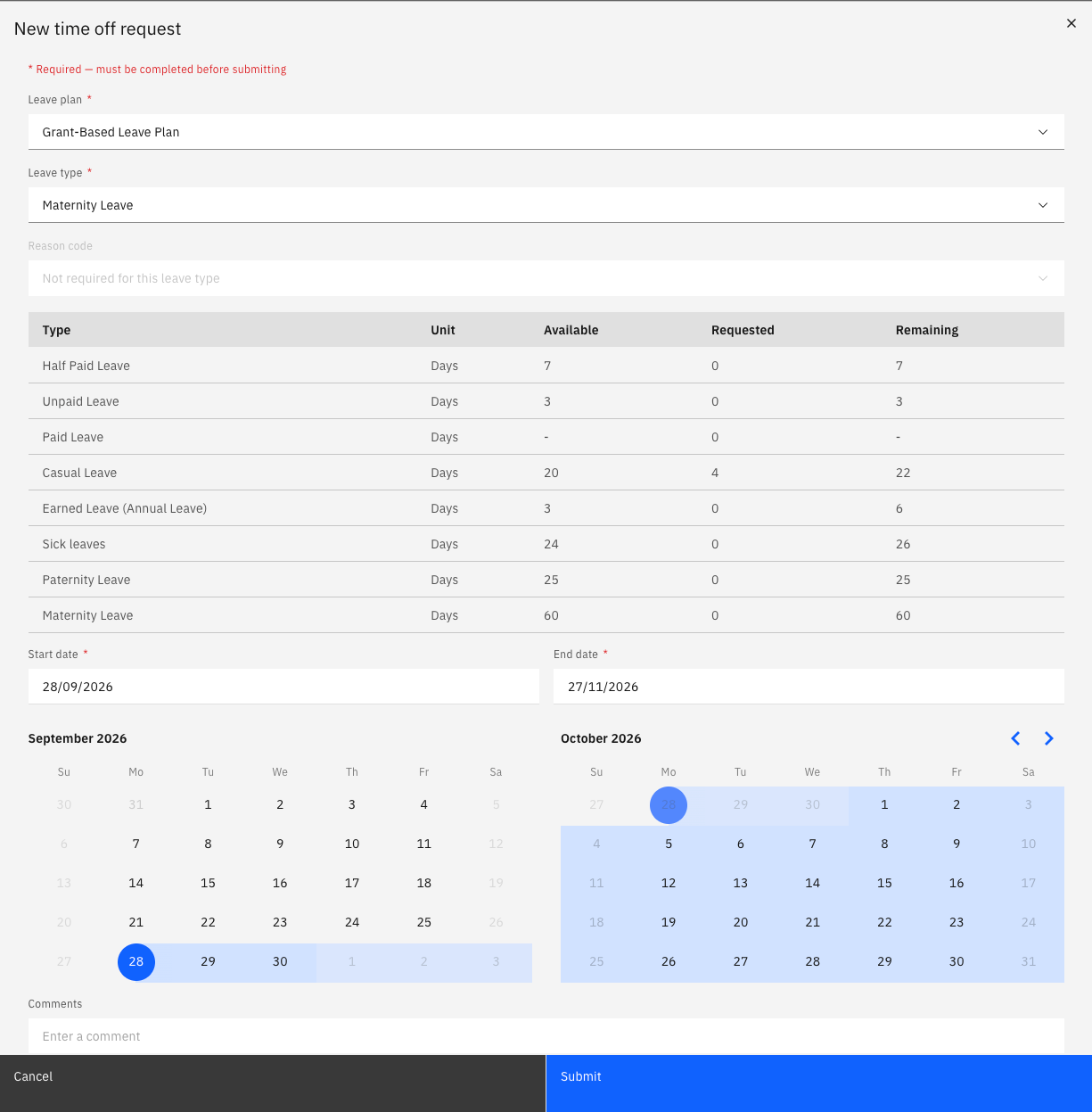The width and height of the screenshot is (1092, 1112).
Task: Click the September 2026 month heading
Action: click(78, 738)
